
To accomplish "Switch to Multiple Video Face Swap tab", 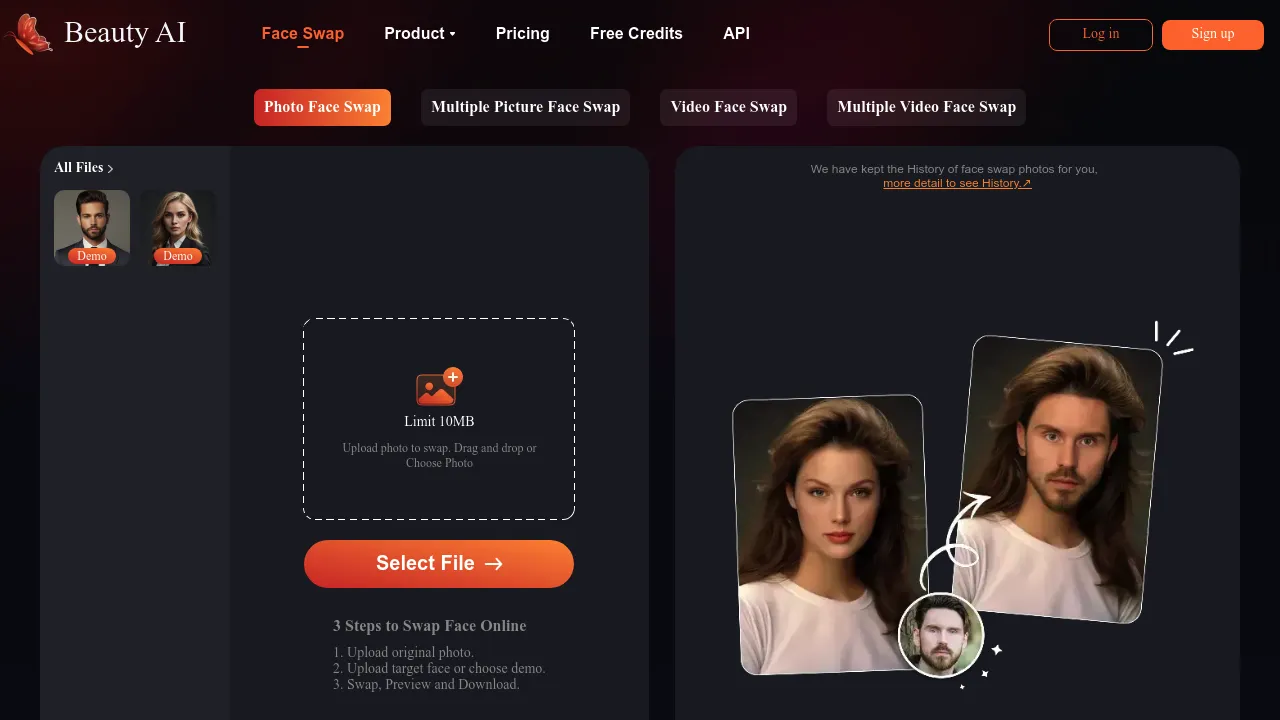I will (926, 107).
